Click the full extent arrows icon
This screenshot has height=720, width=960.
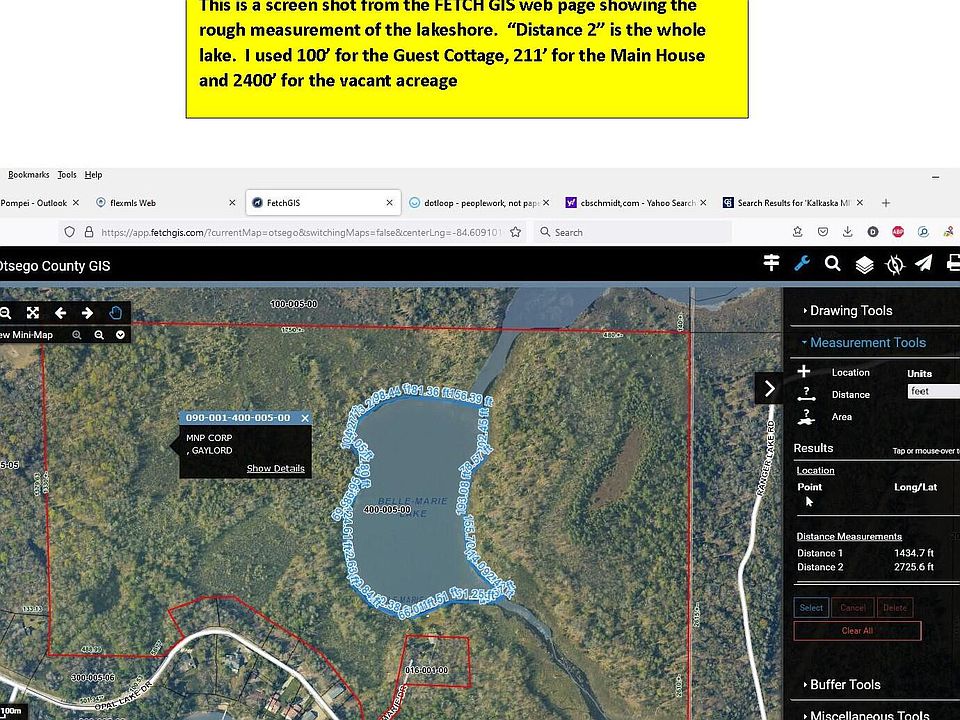point(33,313)
